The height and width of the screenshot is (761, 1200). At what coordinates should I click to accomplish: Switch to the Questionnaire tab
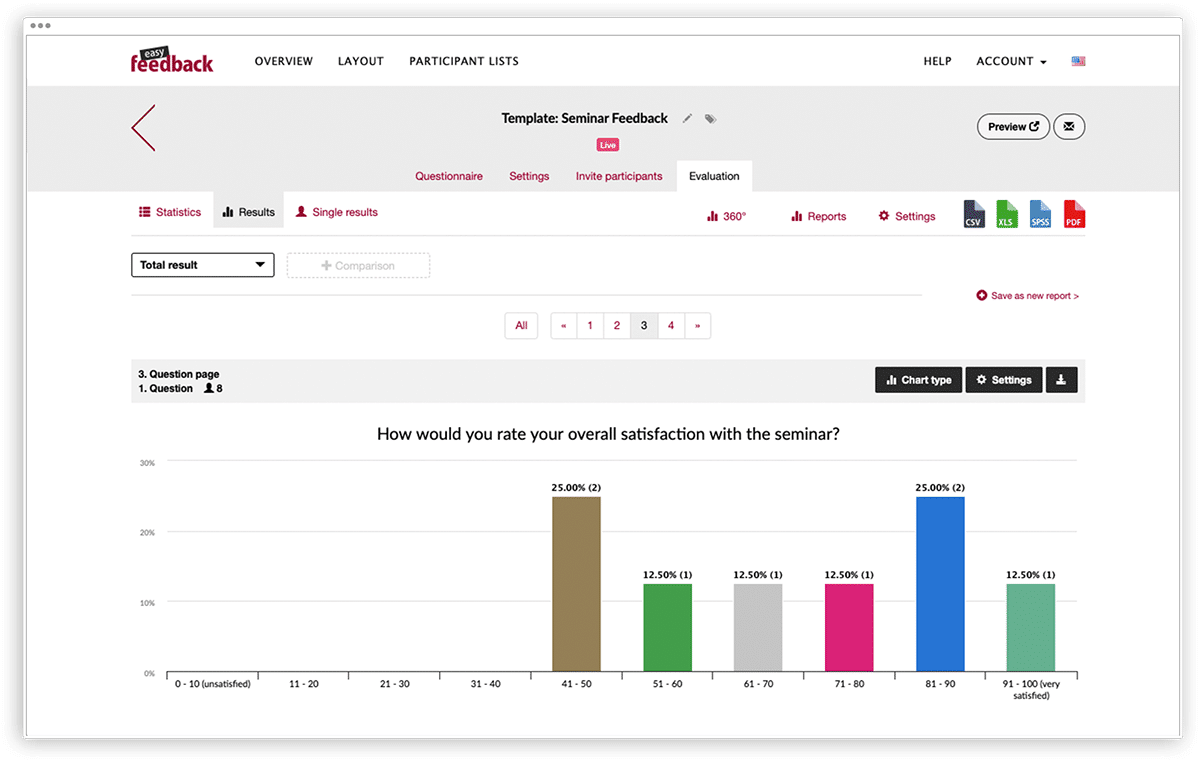[x=449, y=176]
